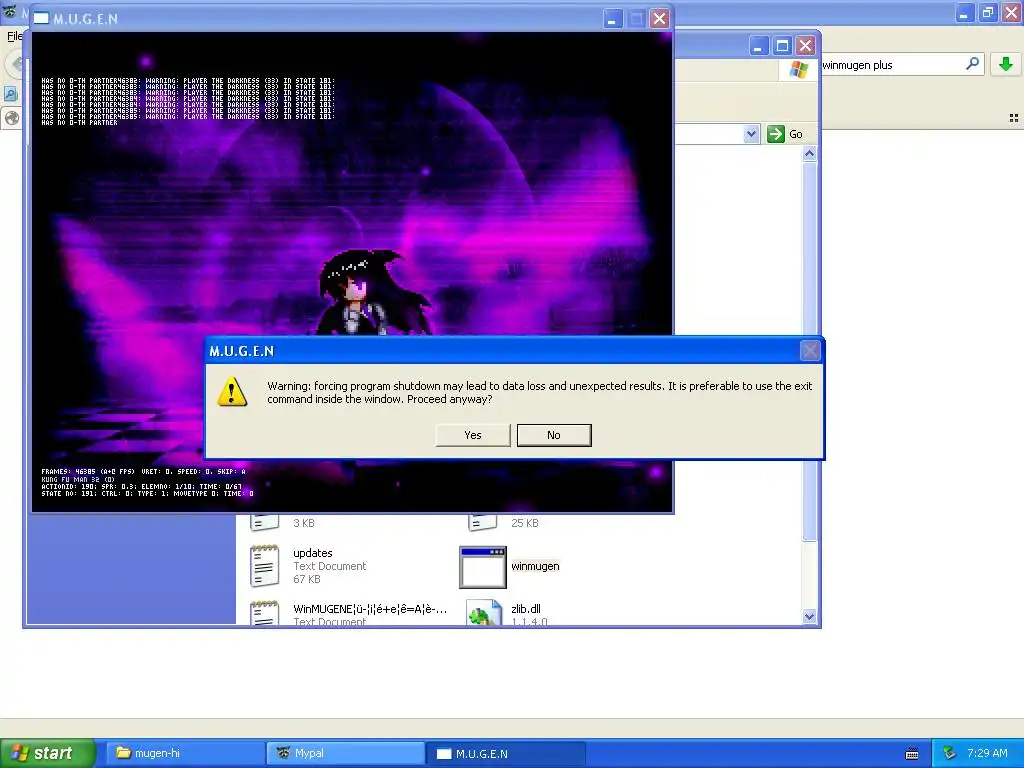Minimize the Explorer folder window
The width and height of the screenshot is (1024, 768).
pyautogui.click(x=758, y=46)
